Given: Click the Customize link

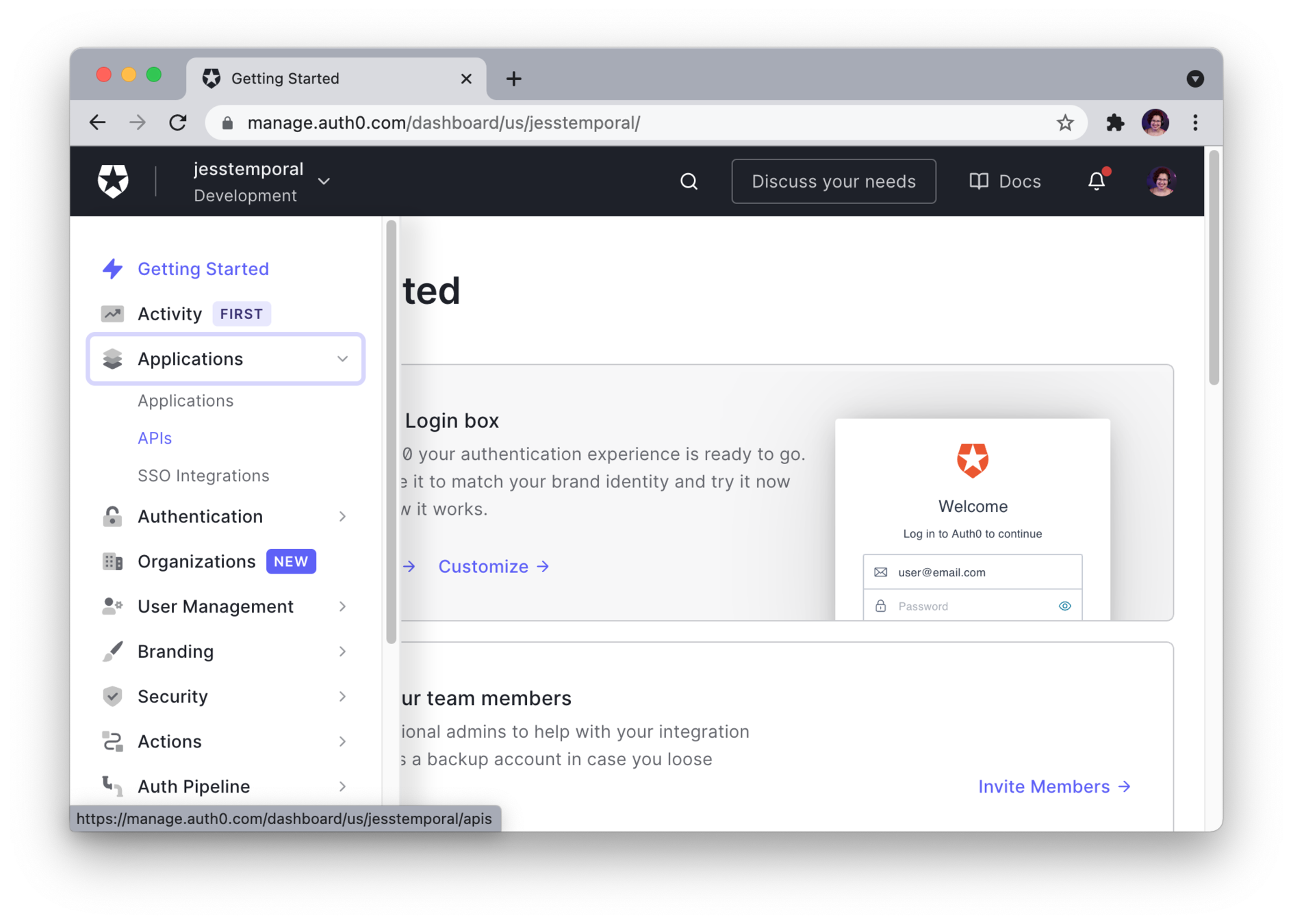Looking at the screenshot, I should pyautogui.click(x=494, y=567).
